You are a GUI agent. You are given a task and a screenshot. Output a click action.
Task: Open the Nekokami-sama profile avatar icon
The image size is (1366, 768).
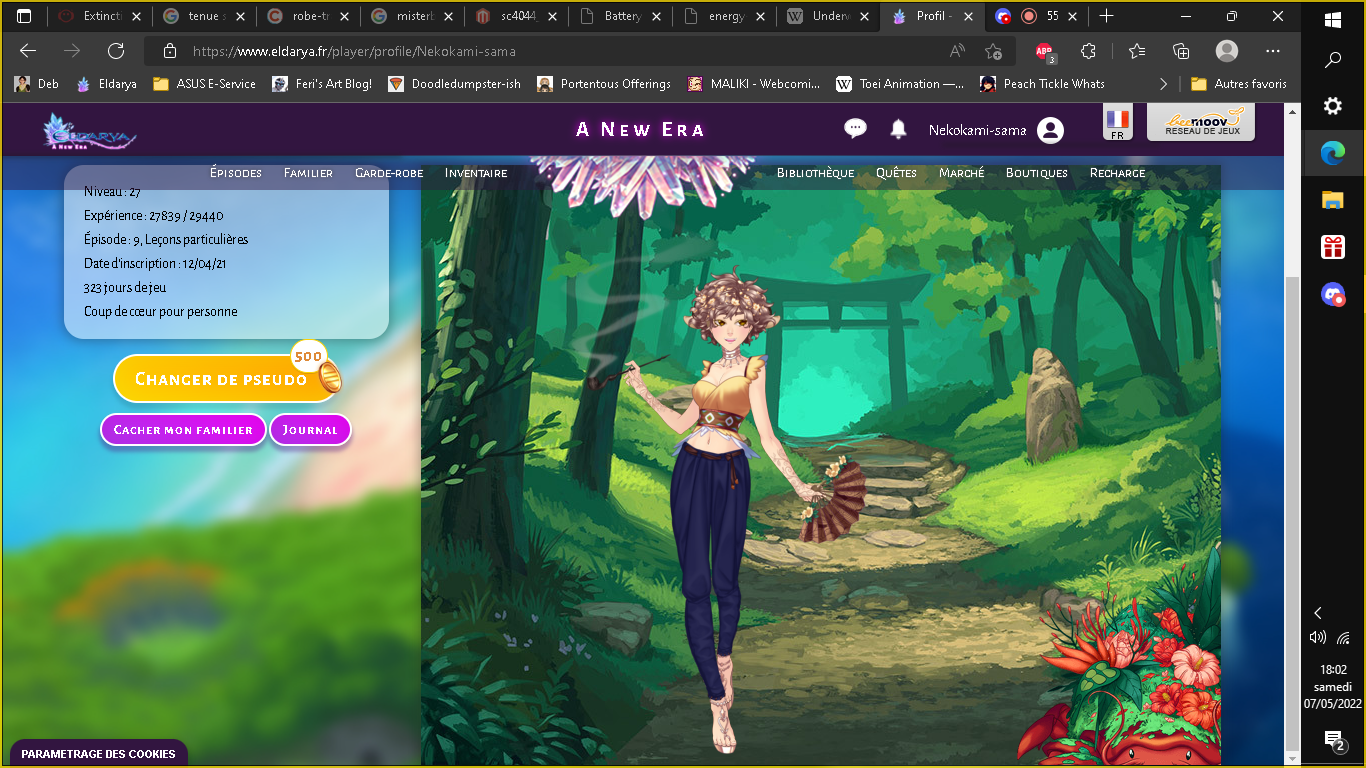point(1050,130)
